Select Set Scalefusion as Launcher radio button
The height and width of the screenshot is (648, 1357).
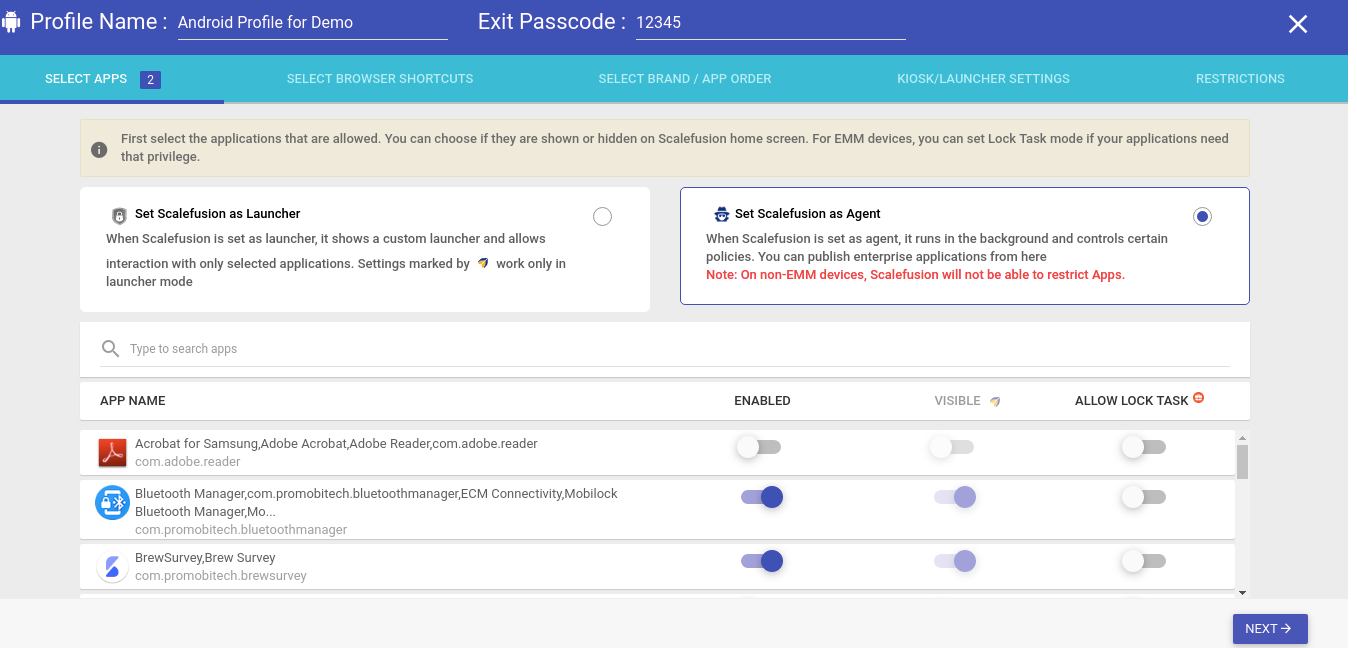pyautogui.click(x=602, y=217)
